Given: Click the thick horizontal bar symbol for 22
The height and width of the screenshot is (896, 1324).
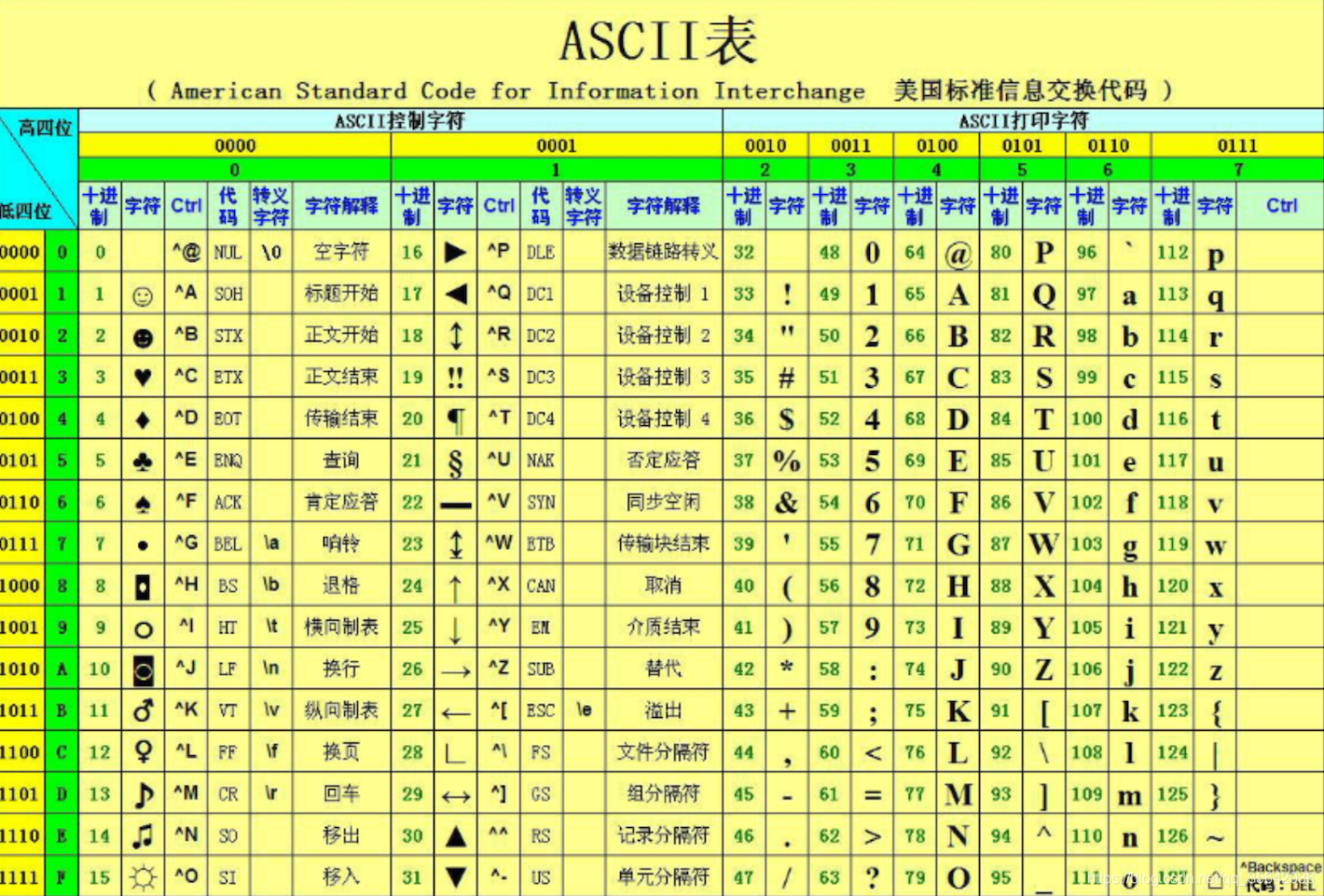Looking at the screenshot, I should (x=456, y=506).
